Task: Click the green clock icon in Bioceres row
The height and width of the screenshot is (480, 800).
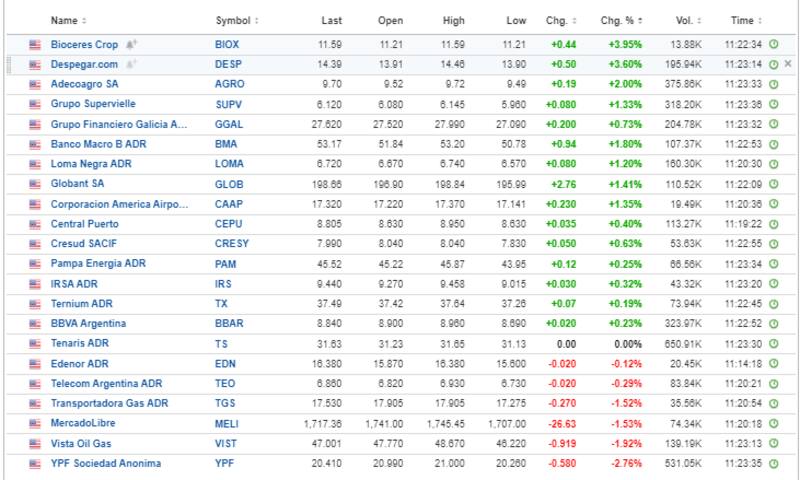Action: [773, 45]
